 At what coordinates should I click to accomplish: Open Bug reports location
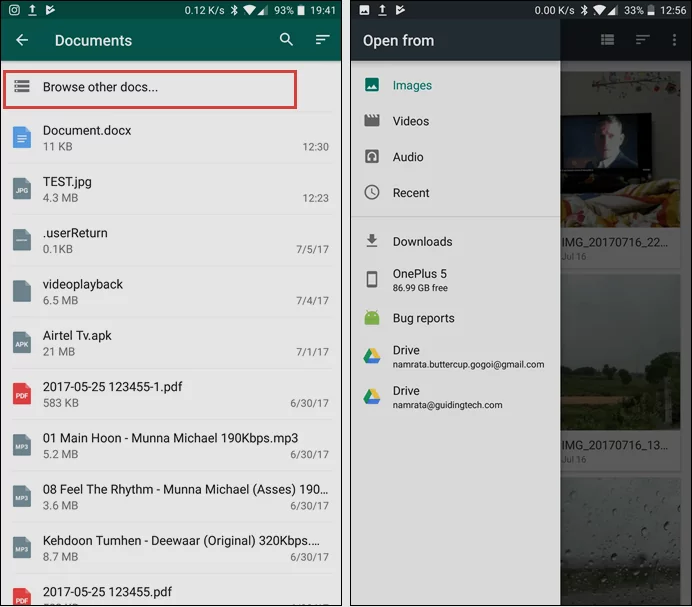pyautogui.click(x=455, y=318)
